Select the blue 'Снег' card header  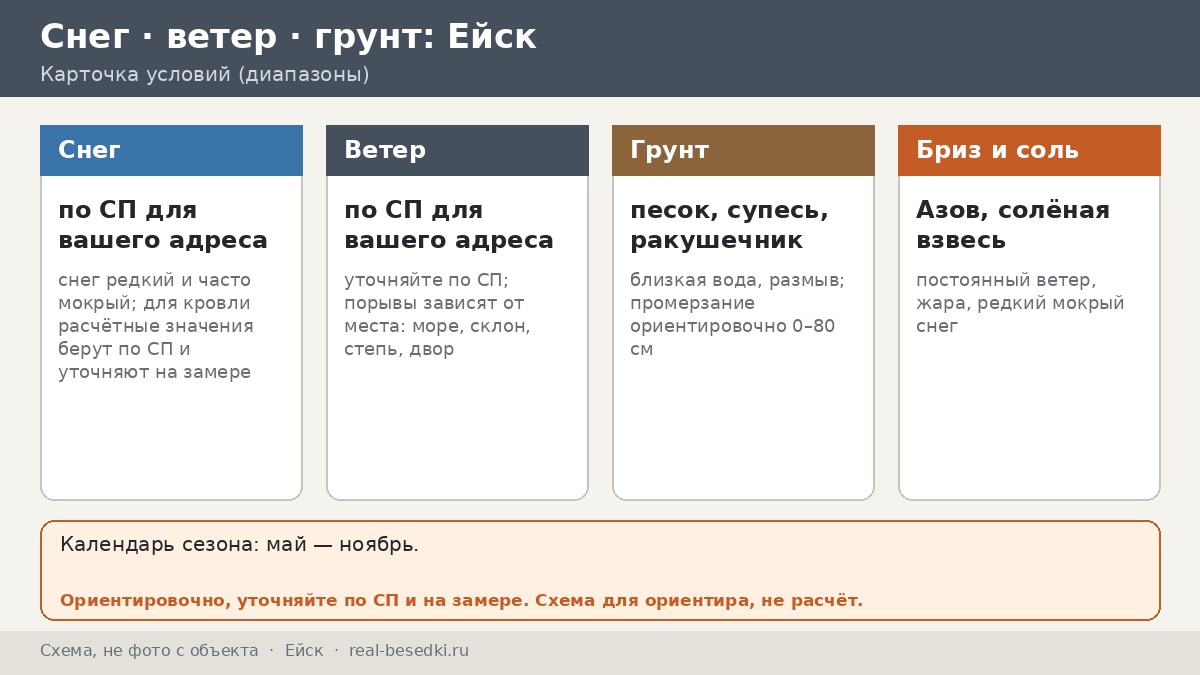pyautogui.click(x=171, y=150)
